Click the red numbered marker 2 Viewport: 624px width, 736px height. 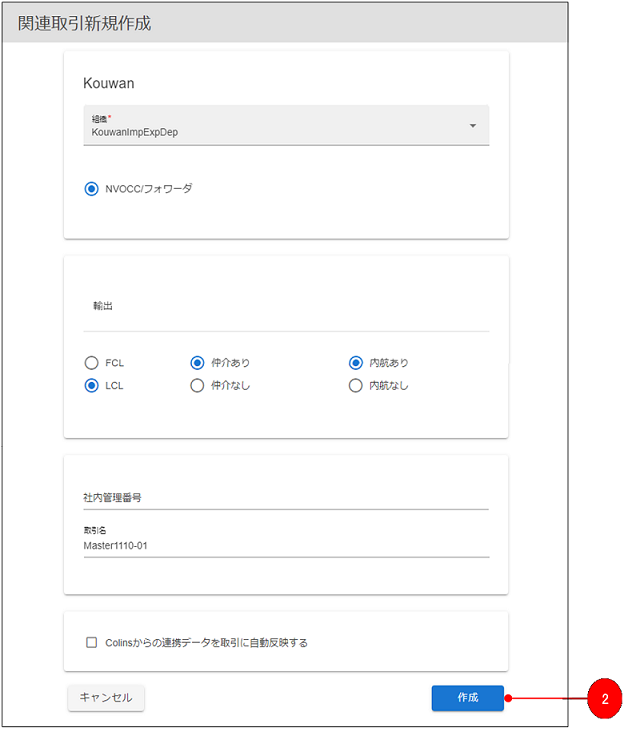point(604,699)
